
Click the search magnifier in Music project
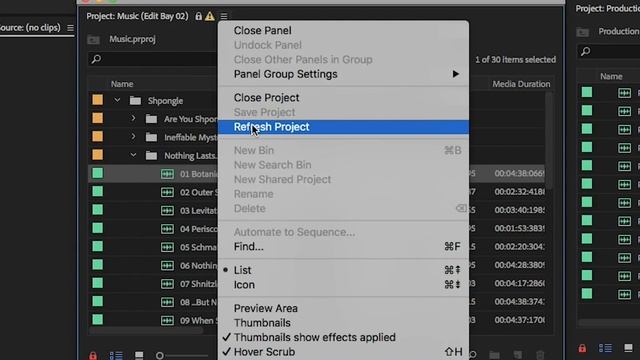tap(96, 59)
